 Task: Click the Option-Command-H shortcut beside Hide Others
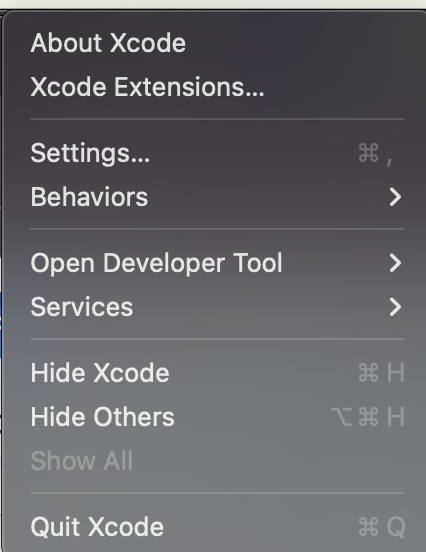click(x=368, y=417)
